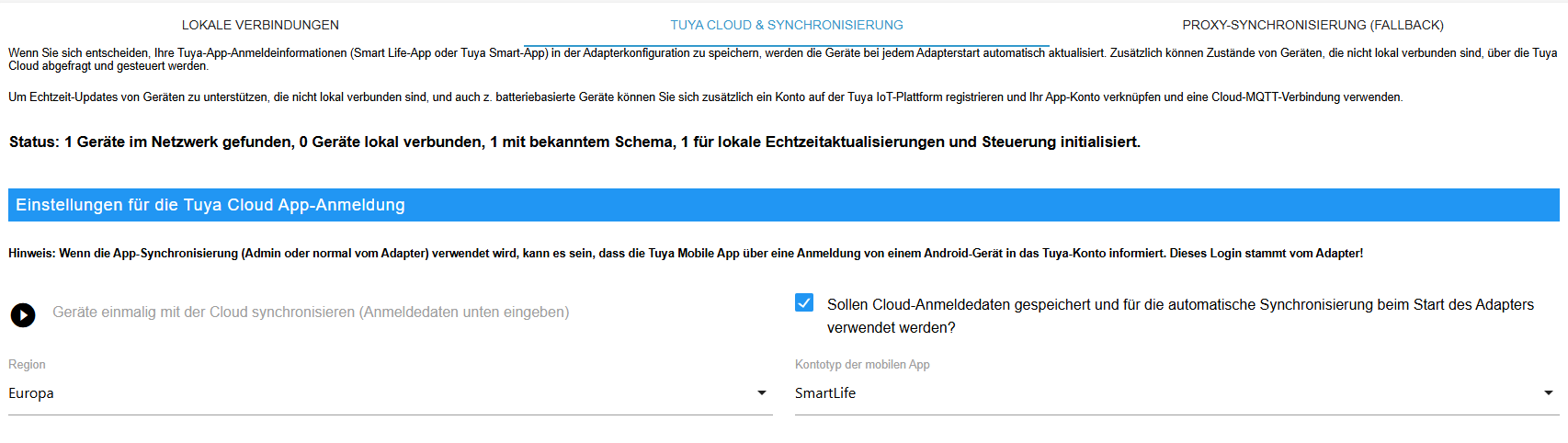Switch to the Lokale Verbindungen tab
This screenshot has height=443, width=1568.
tap(260, 25)
